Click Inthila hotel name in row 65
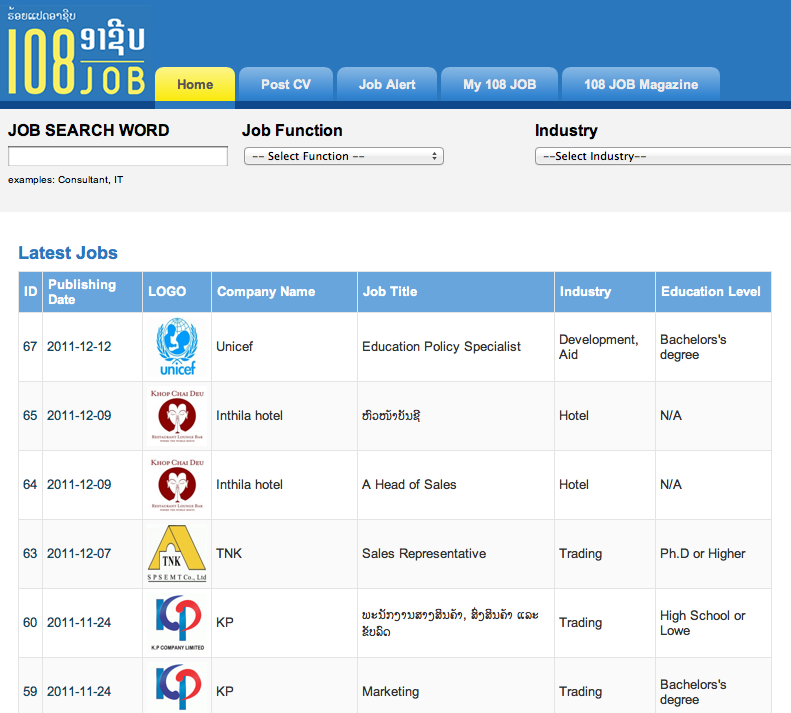 pos(249,416)
